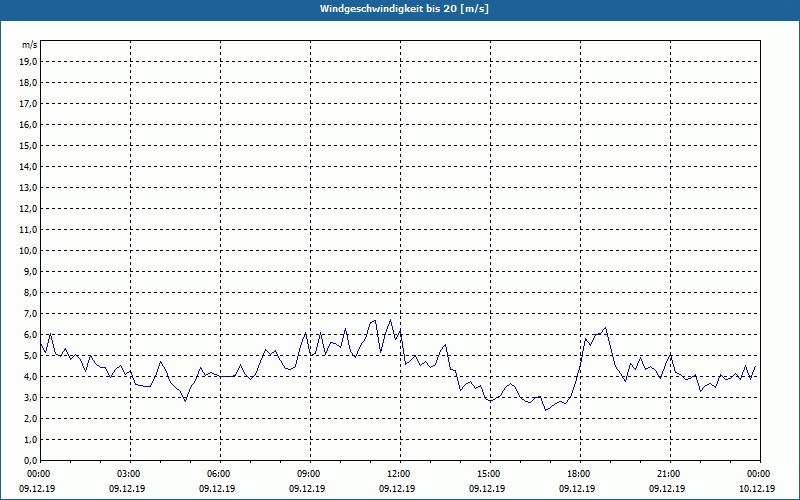Viewport: 800px width, 500px height.
Task: Click the 09:00 time label
Action: pyautogui.click(x=311, y=474)
